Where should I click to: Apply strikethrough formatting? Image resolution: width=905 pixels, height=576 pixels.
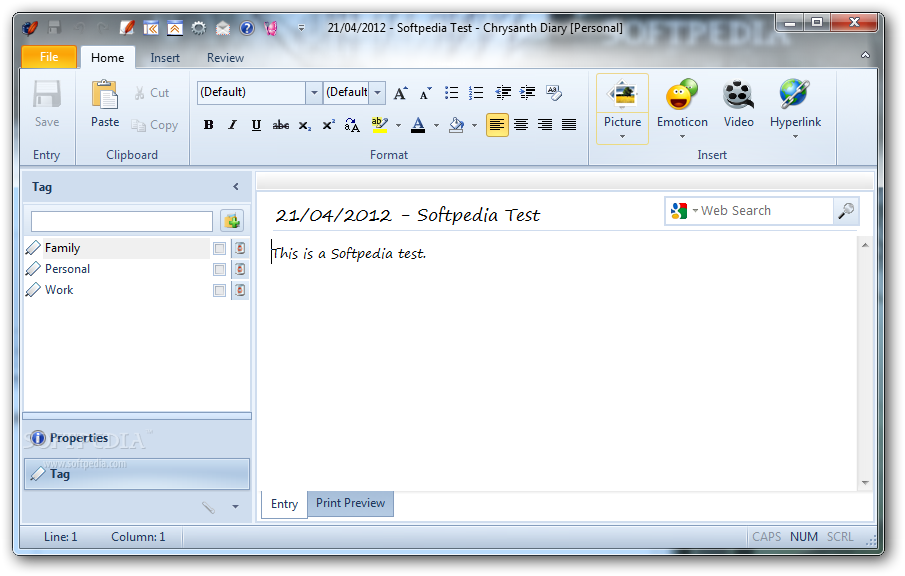[281, 125]
